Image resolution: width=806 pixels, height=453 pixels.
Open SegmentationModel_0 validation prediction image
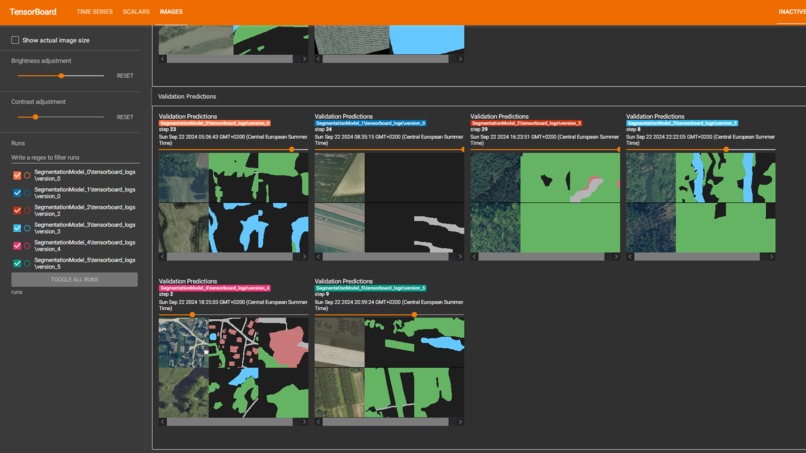pyautogui.click(x=233, y=202)
